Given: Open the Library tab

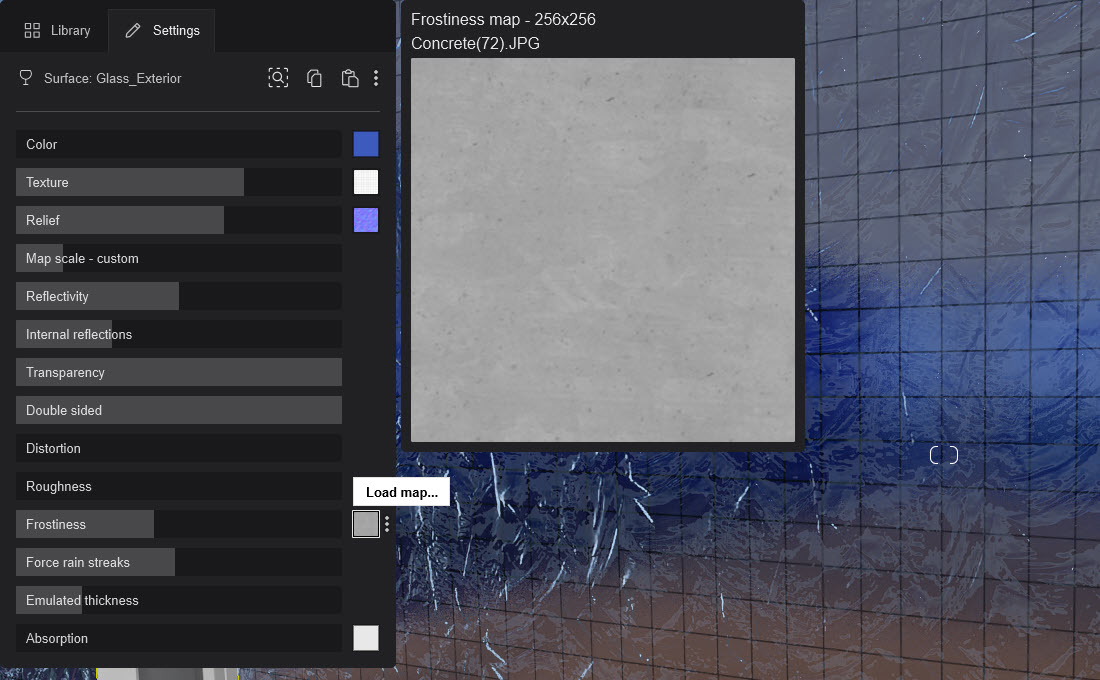Looking at the screenshot, I should tap(58, 30).
